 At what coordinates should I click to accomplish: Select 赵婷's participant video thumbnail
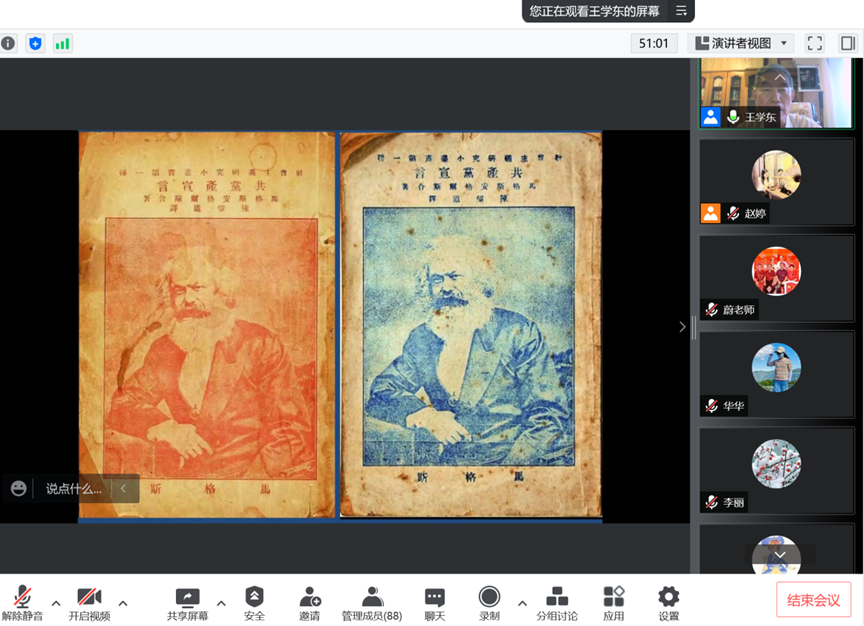pos(776,181)
